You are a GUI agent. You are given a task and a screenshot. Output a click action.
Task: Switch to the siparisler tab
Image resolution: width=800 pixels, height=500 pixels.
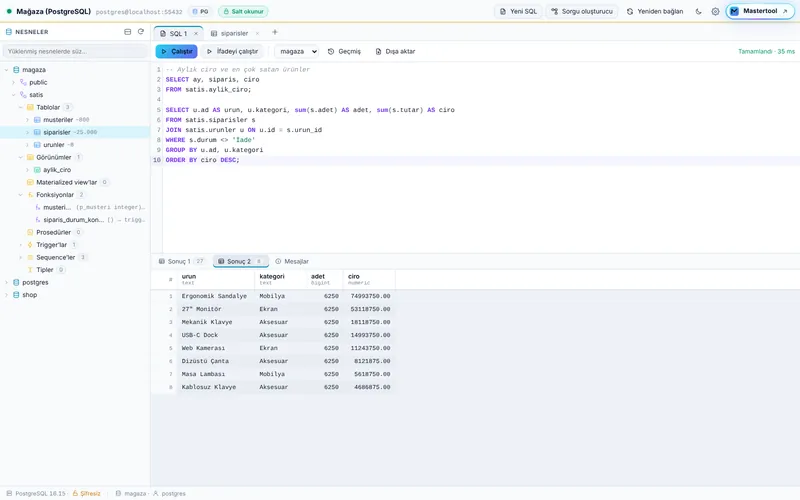click(x=234, y=34)
